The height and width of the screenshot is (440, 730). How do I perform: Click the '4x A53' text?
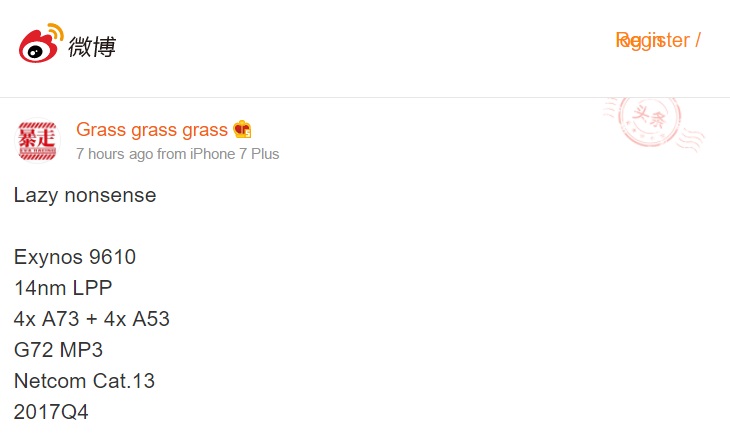click(137, 319)
